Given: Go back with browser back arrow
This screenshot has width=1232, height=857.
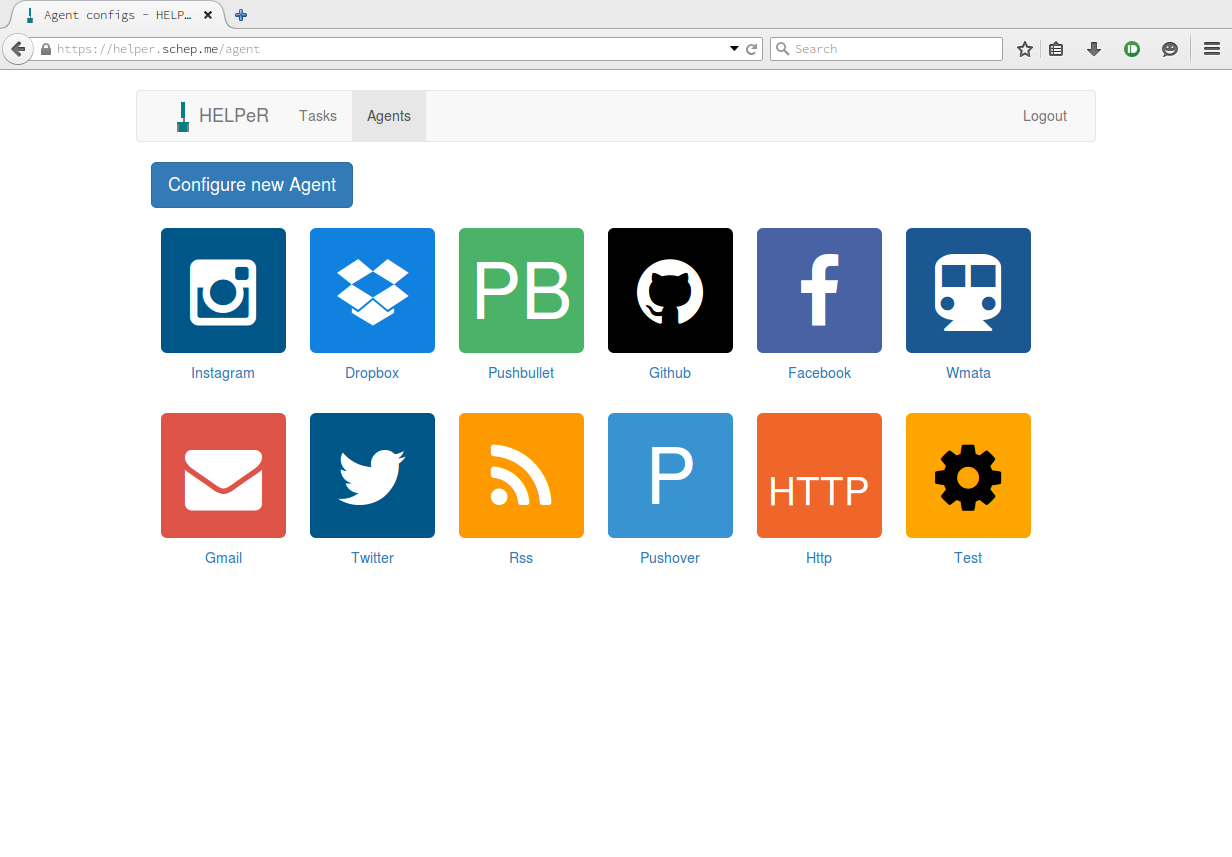Looking at the screenshot, I should (17, 49).
